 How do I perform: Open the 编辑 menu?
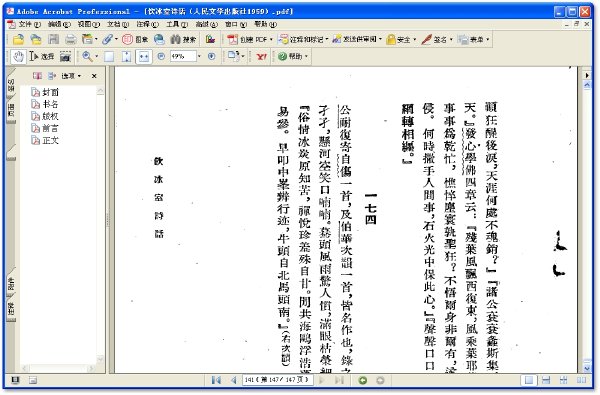coord(59,24)
